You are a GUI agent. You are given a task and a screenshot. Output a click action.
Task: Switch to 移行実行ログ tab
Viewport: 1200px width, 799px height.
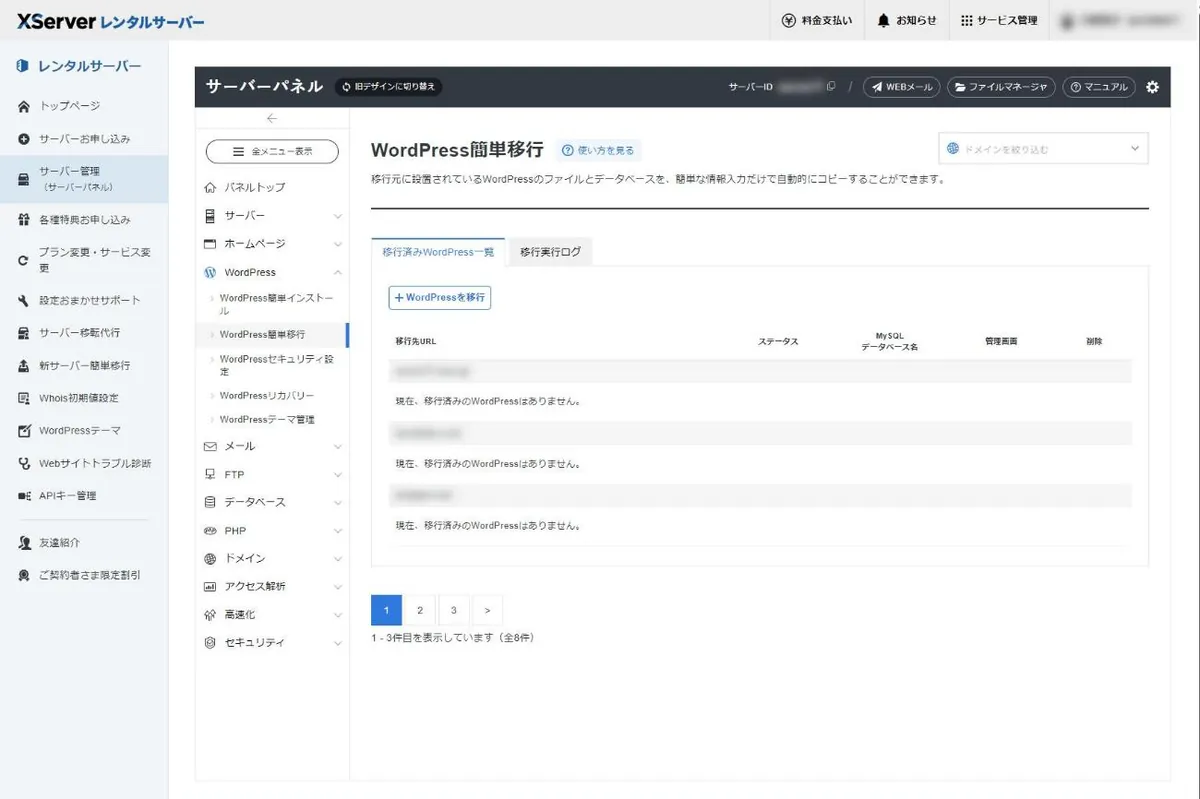[550, 253]
